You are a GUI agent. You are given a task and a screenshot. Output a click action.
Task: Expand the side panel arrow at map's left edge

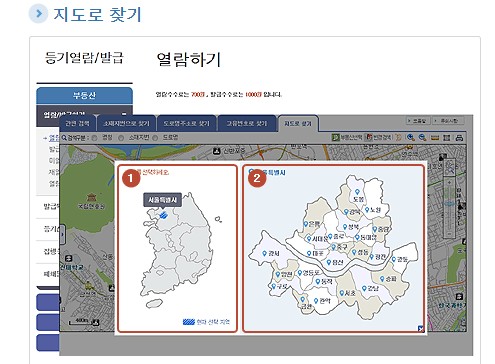point(62,234)
